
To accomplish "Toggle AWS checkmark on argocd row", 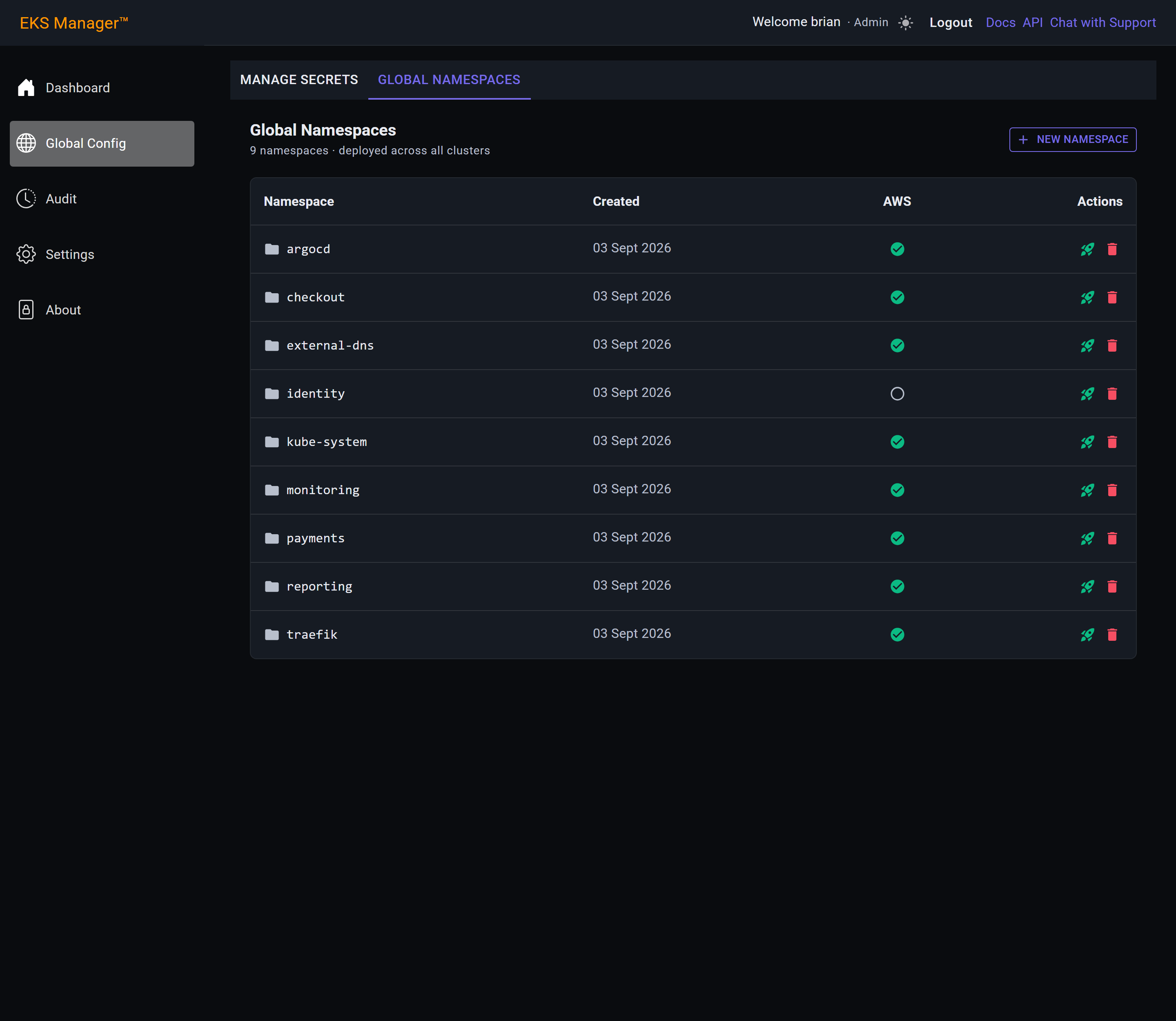I will [898, 249].
